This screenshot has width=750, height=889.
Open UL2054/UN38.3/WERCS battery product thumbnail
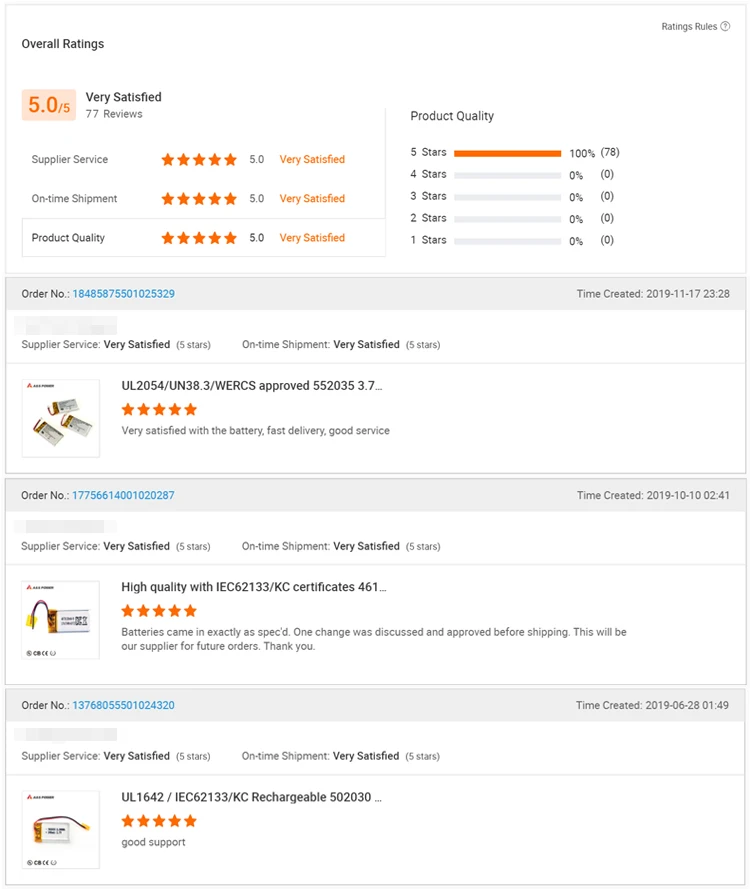pyautogui.click(x=61, y=418)
